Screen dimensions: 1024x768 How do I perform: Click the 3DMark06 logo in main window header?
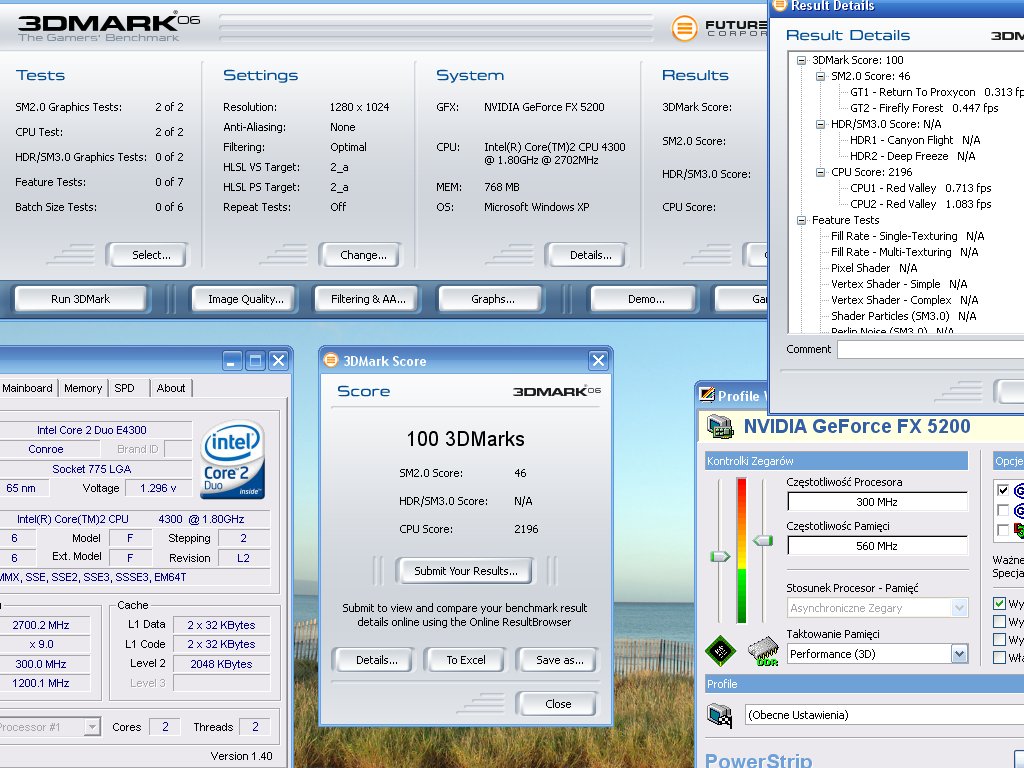coord(109,27)
